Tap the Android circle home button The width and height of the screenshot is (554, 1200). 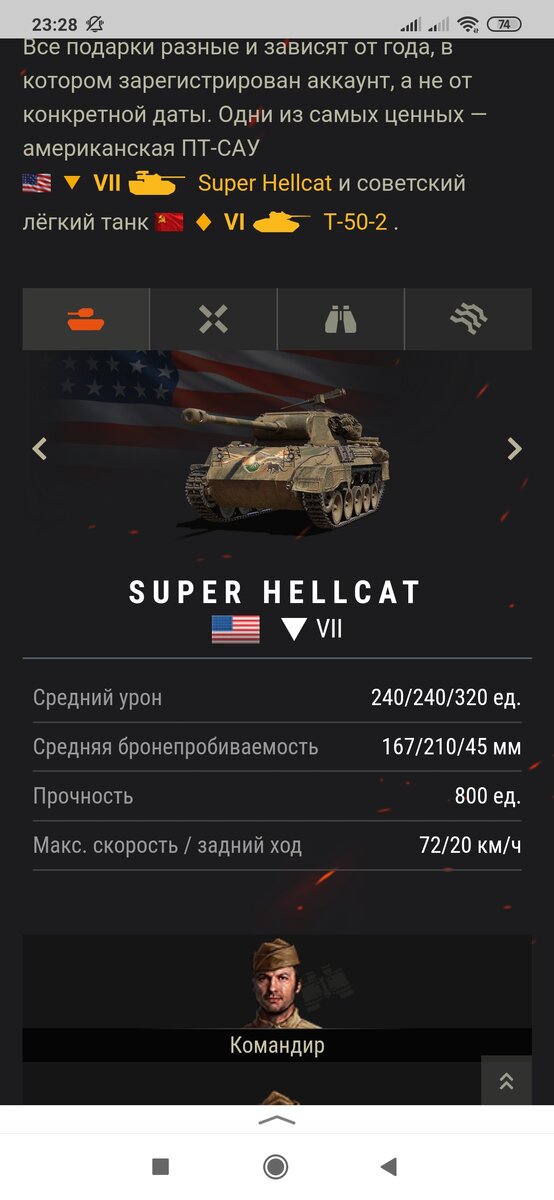click(276, 1166)
